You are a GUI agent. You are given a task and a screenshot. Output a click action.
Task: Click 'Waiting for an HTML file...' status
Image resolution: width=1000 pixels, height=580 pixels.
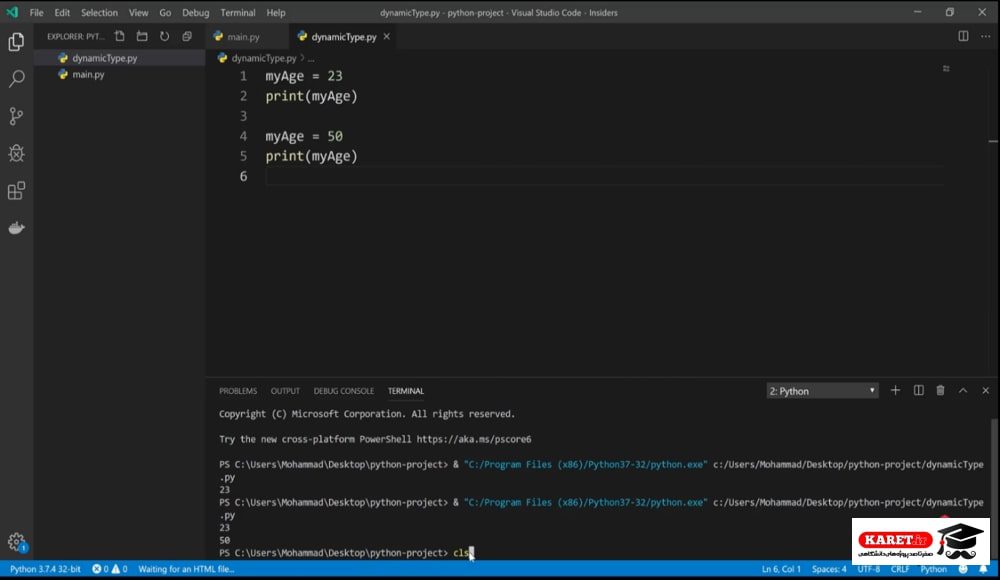point(186,569)
